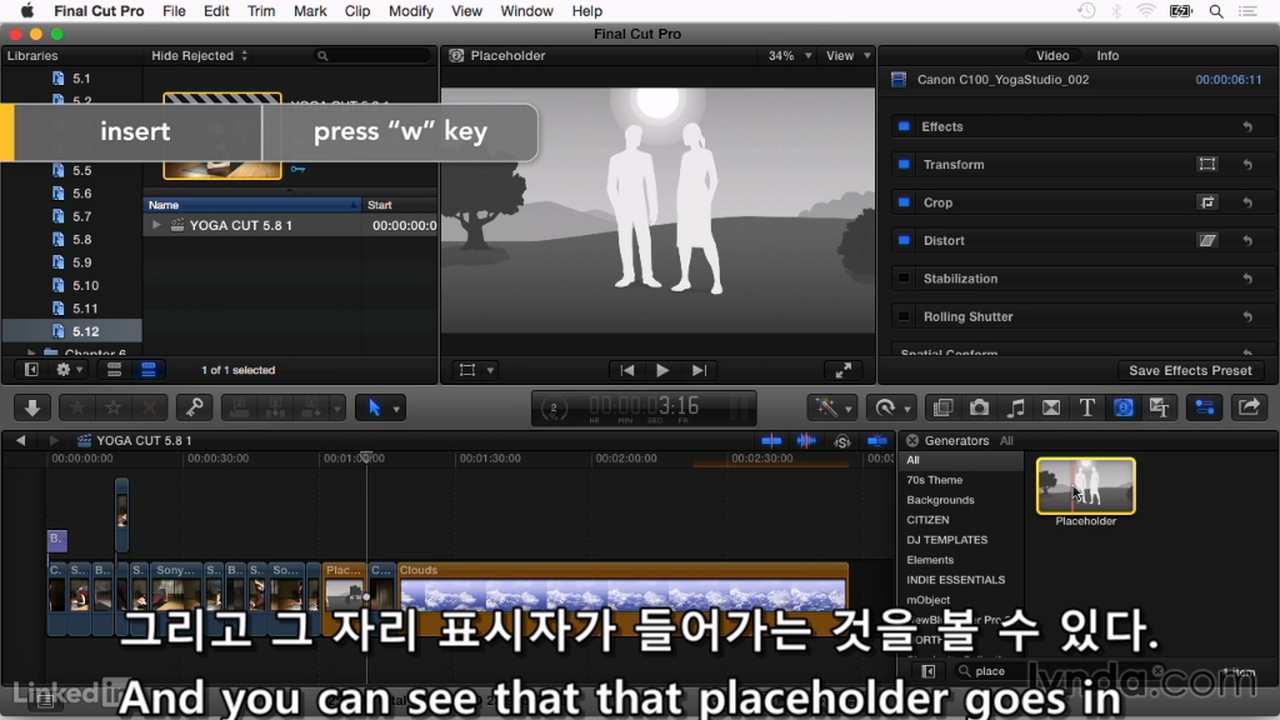Switch browser to list view
Image resolution: width=1280 pixels, height=720 pixels.
pos(148,370)
